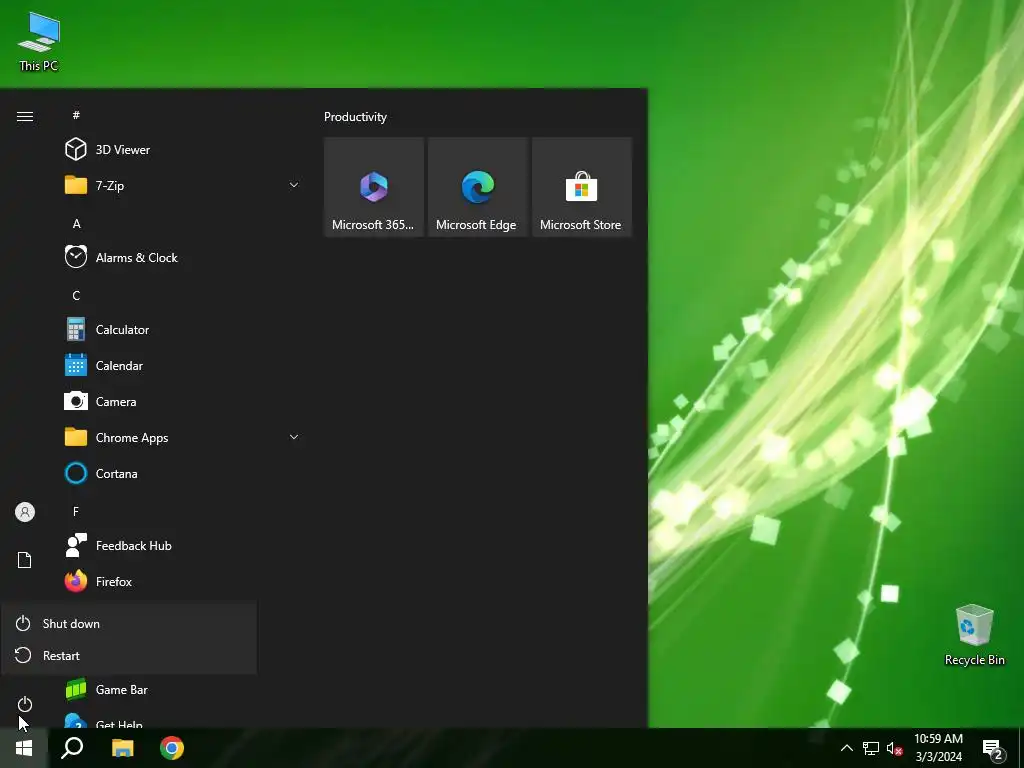Click the letter A section header
The width and height of the screenshot is (1024, 768).
(x=76, y=223)
